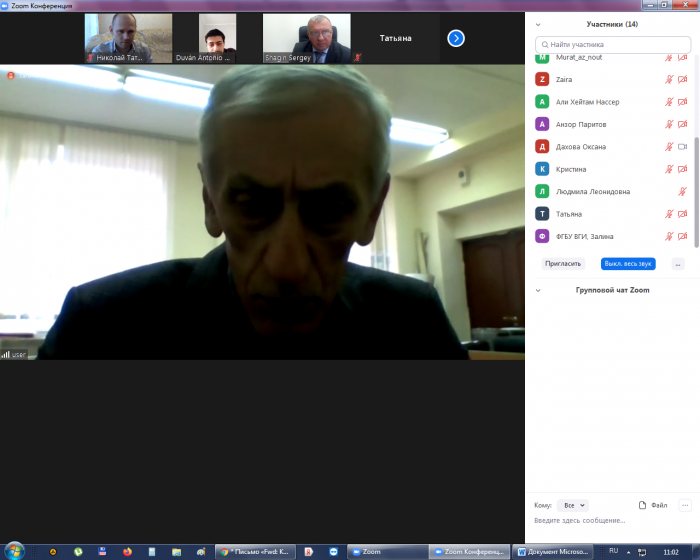The height and width of the screenshot is (560, 700).
Task: Toggle microphone for Али Хейтам Нассер
Action: pos(669,102)
